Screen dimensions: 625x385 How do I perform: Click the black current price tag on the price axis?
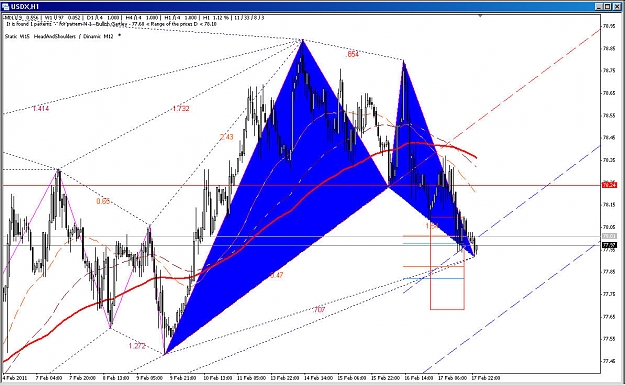tap(609, 245)
